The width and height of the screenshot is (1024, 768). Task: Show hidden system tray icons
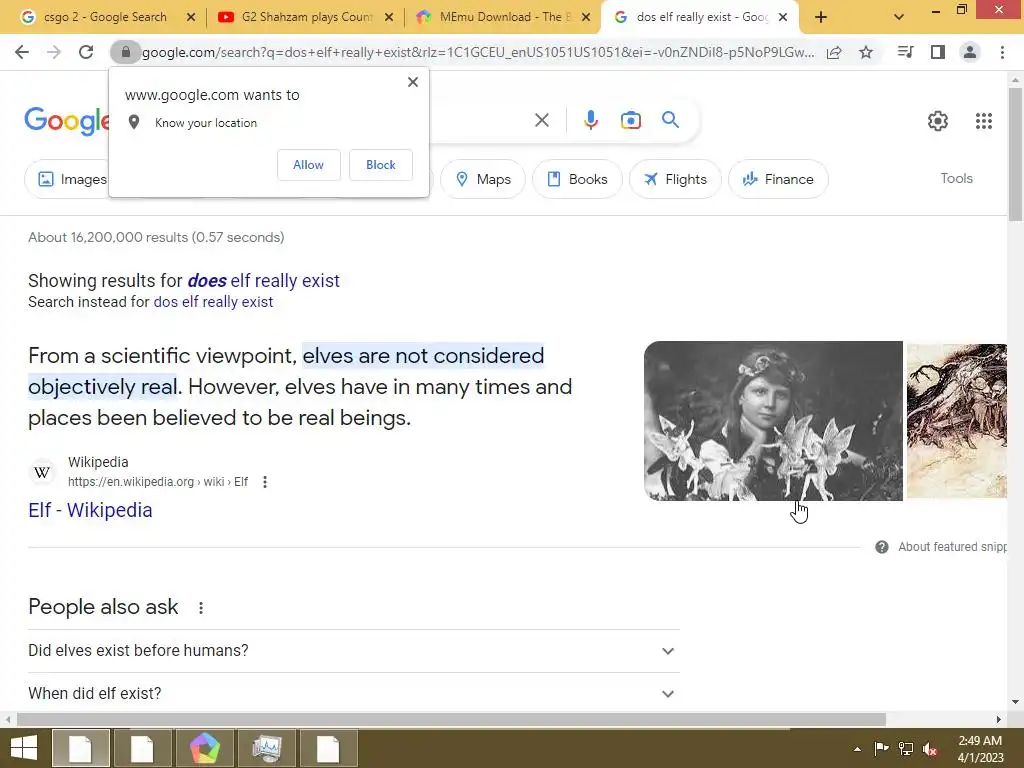coord(857,749)
